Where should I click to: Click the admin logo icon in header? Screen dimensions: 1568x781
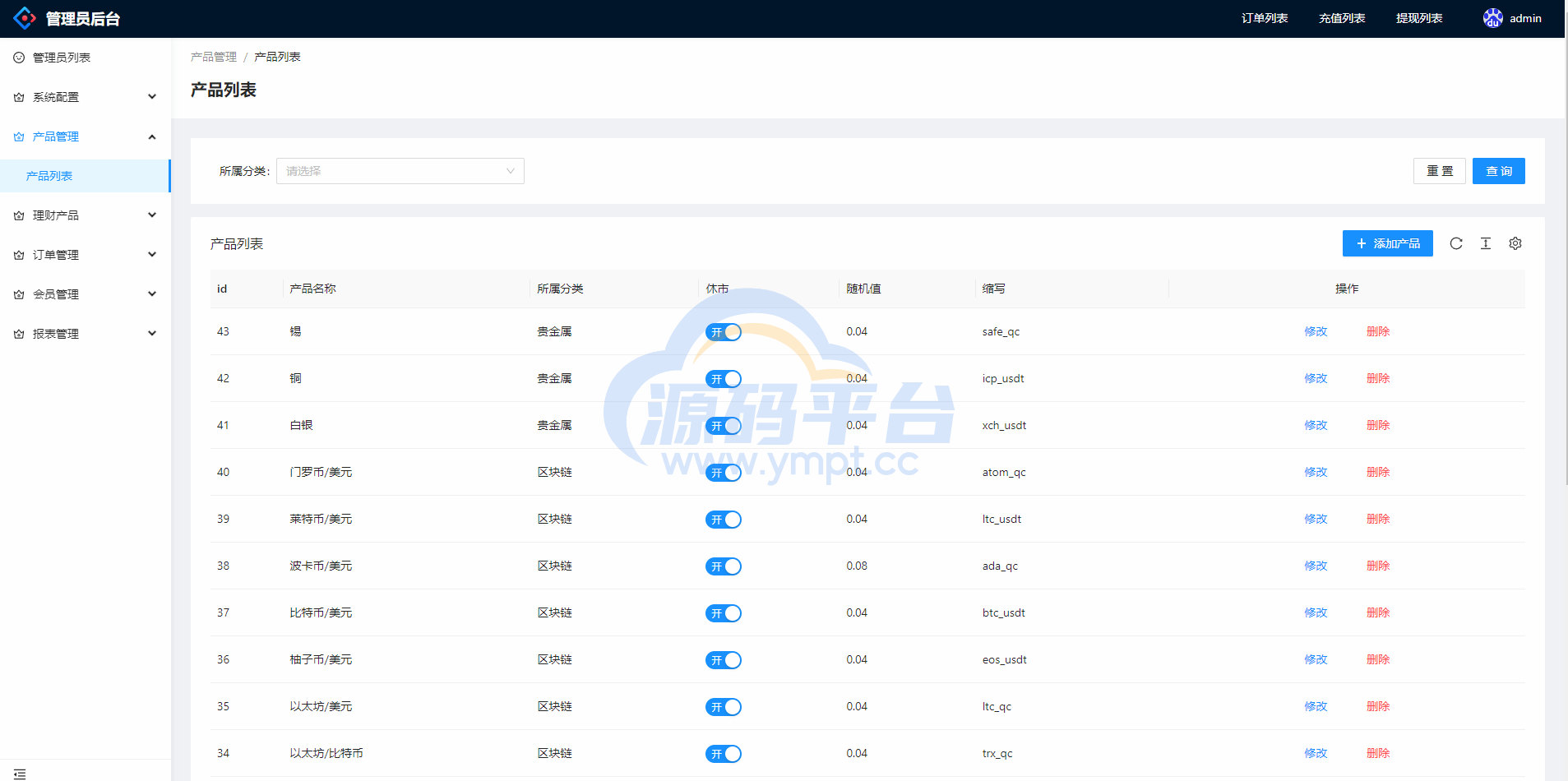25,18
